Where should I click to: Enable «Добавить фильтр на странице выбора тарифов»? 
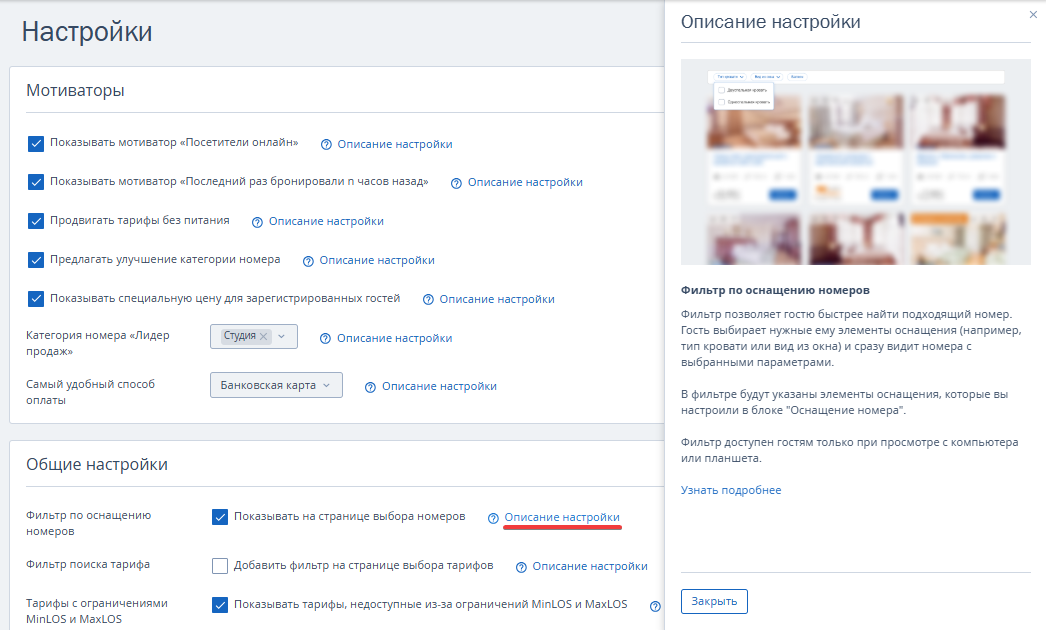(220, 566)
